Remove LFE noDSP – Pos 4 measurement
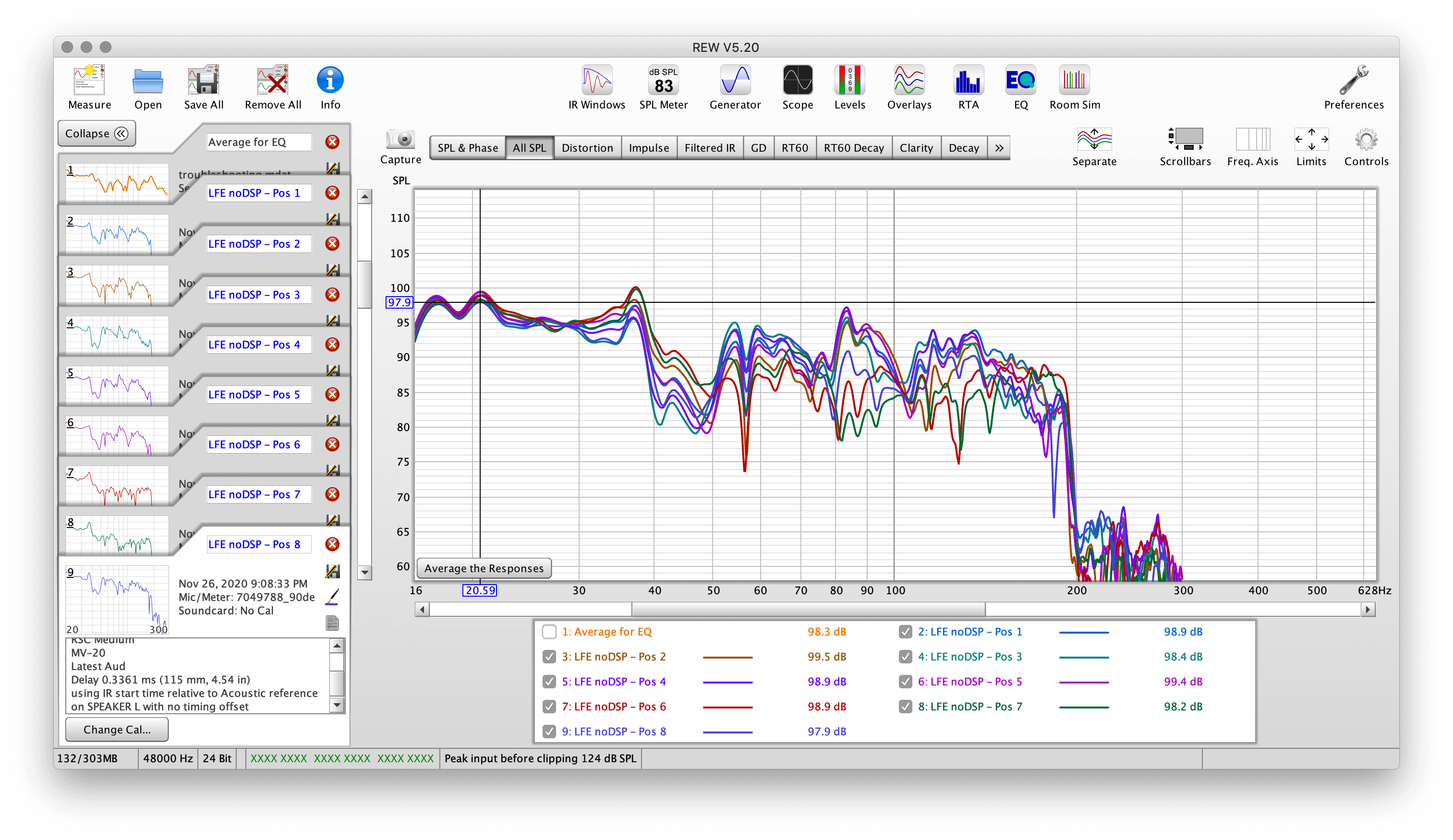This screenshot has width=1453, height=840. click(x=332, y=345)
